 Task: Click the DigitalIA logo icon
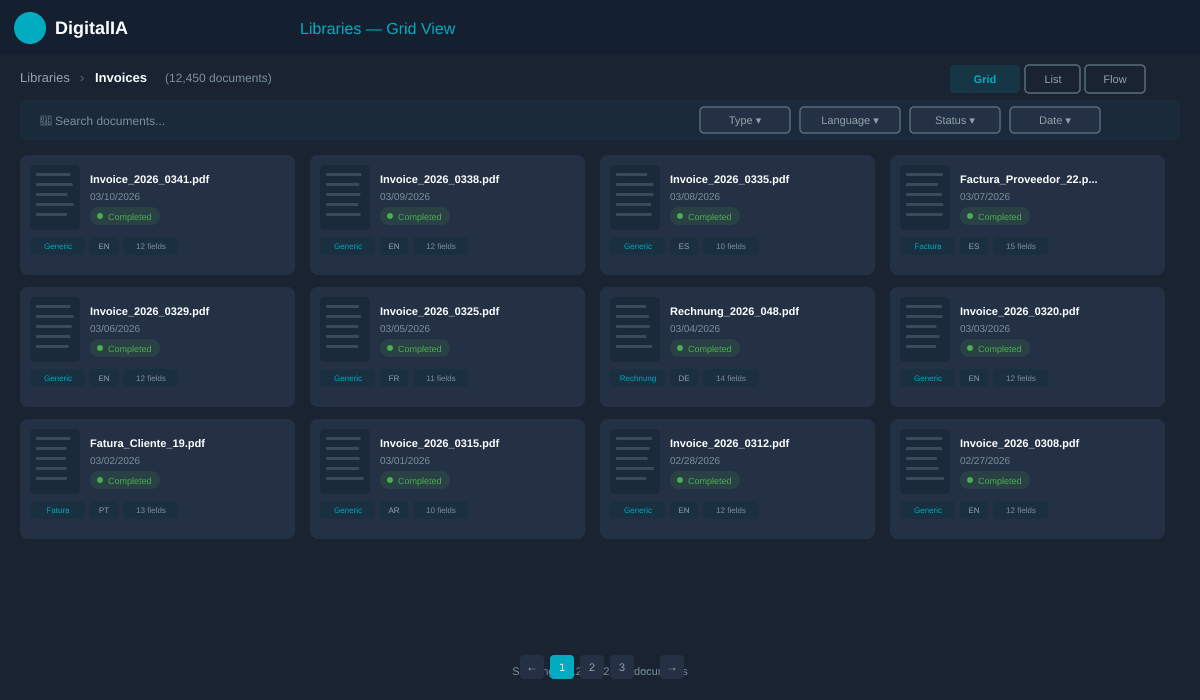[x=30, y=28]
